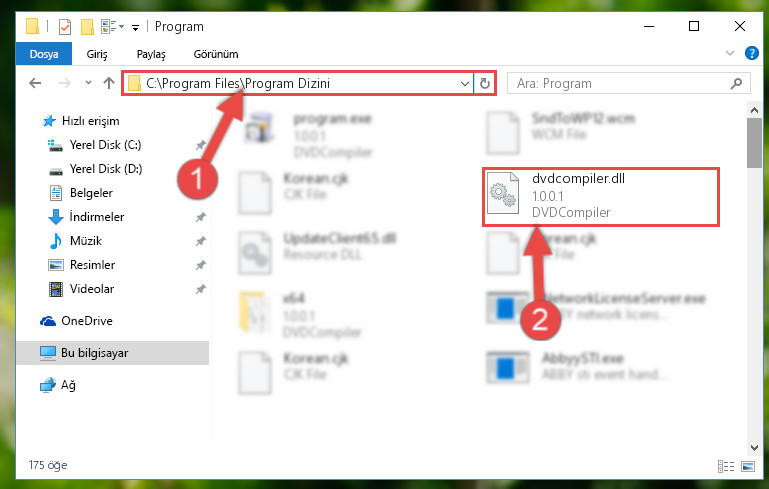Switch to details view layout icon

(x=726, y=466)
